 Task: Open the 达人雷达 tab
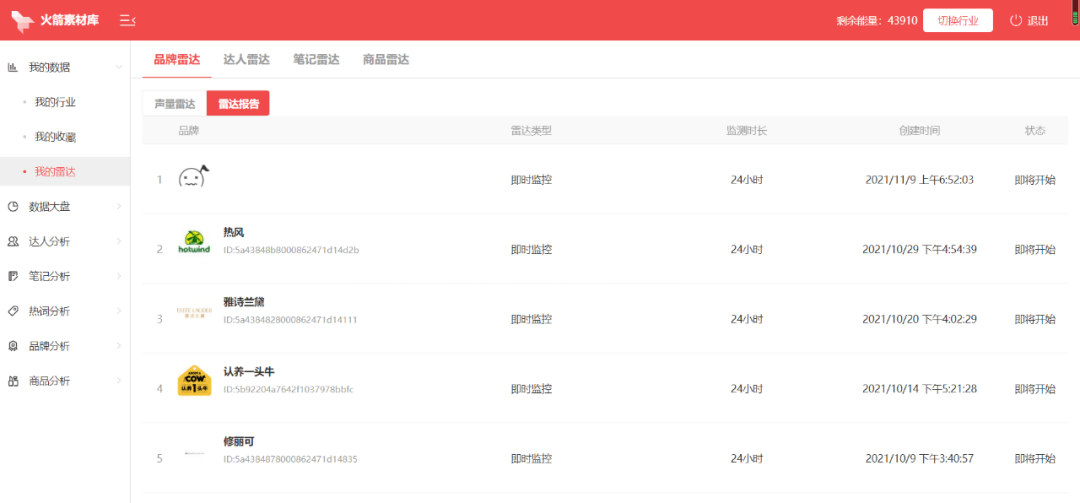click(x=246, y=59)
